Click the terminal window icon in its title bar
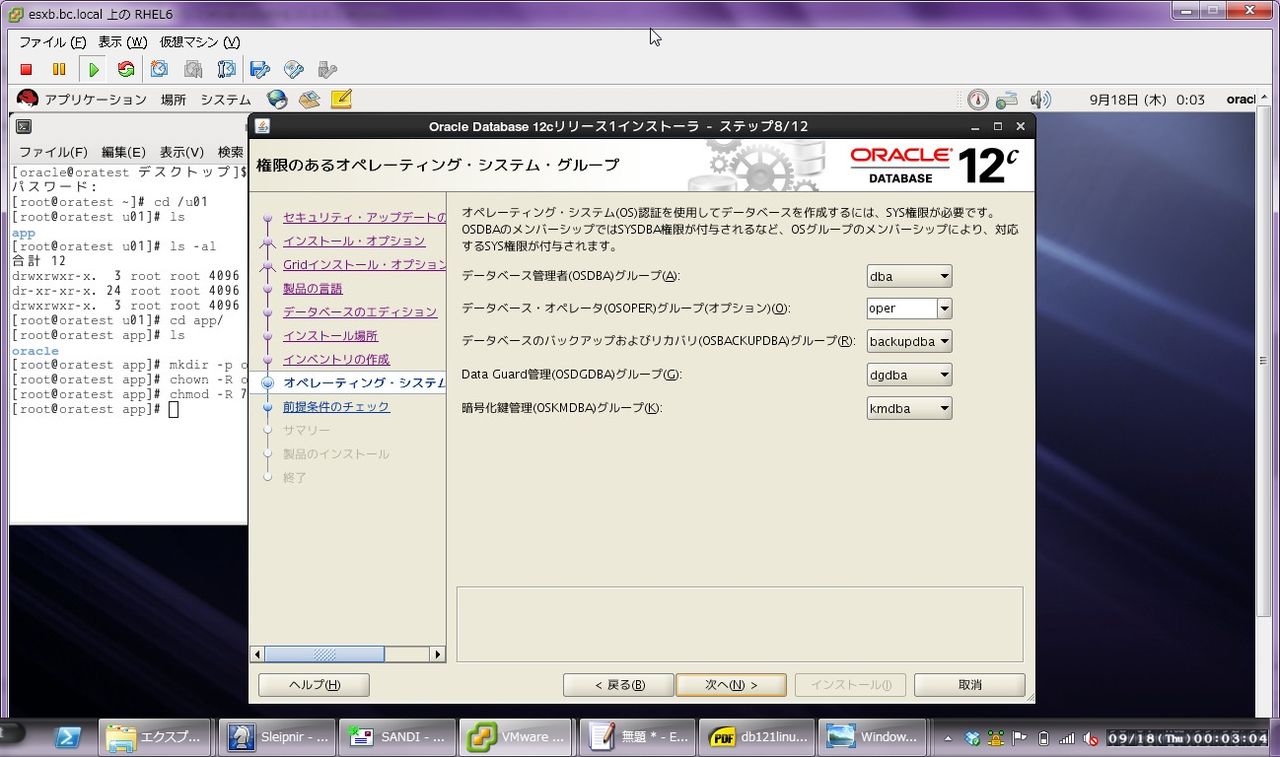 (24, 127)
